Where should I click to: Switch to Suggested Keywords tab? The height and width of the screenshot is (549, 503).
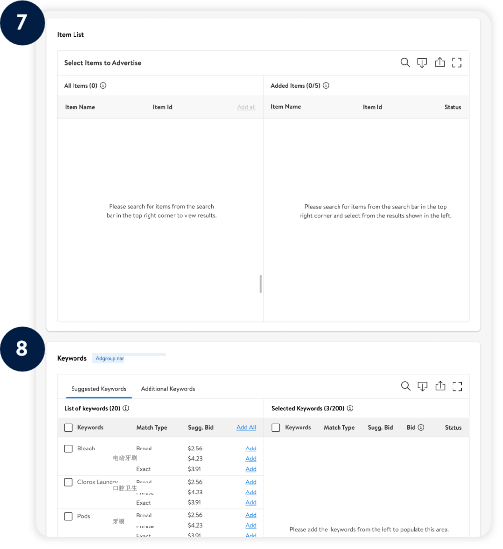pos(99,389)
